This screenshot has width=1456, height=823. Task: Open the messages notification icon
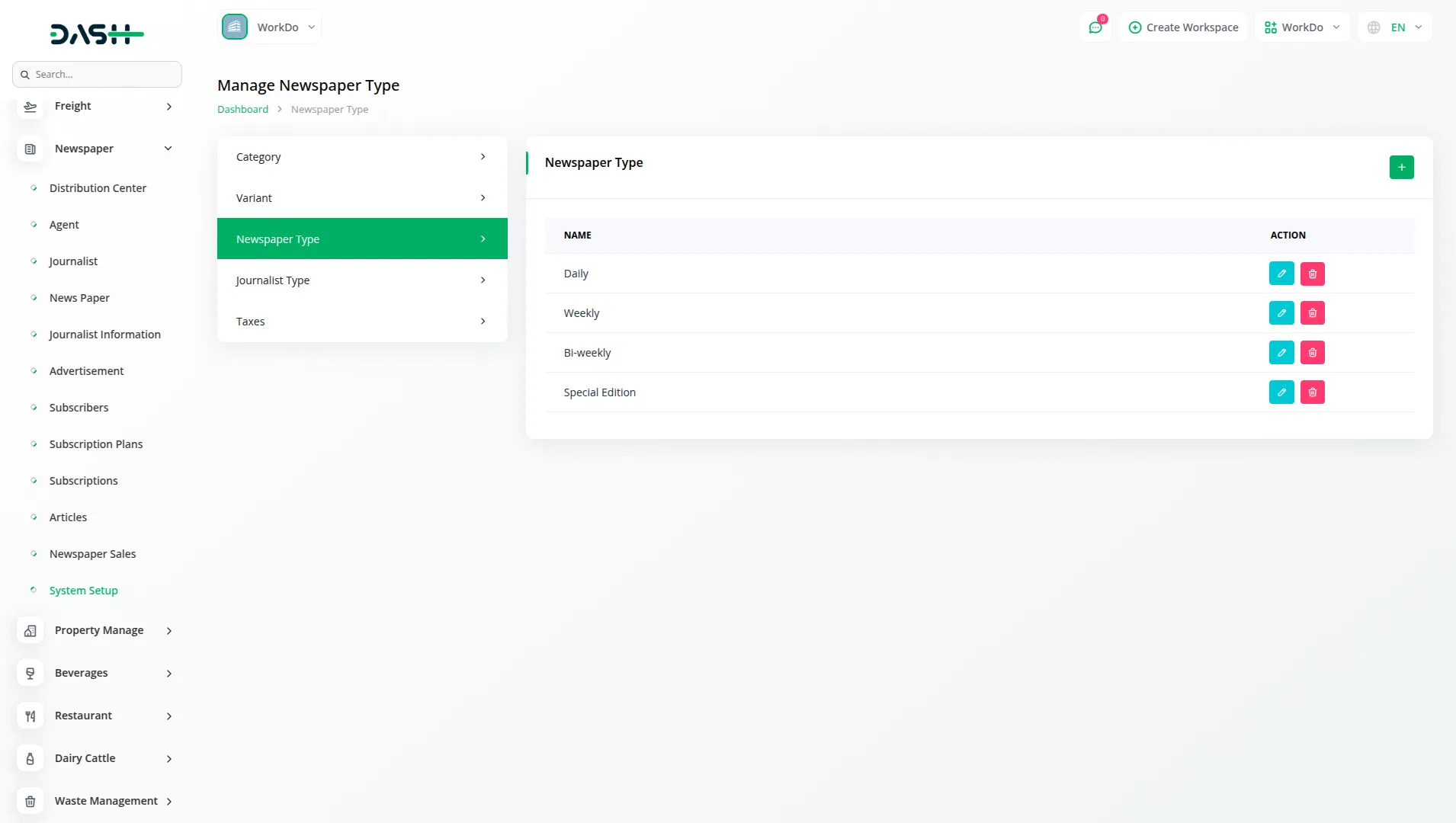coord(1095,27)
